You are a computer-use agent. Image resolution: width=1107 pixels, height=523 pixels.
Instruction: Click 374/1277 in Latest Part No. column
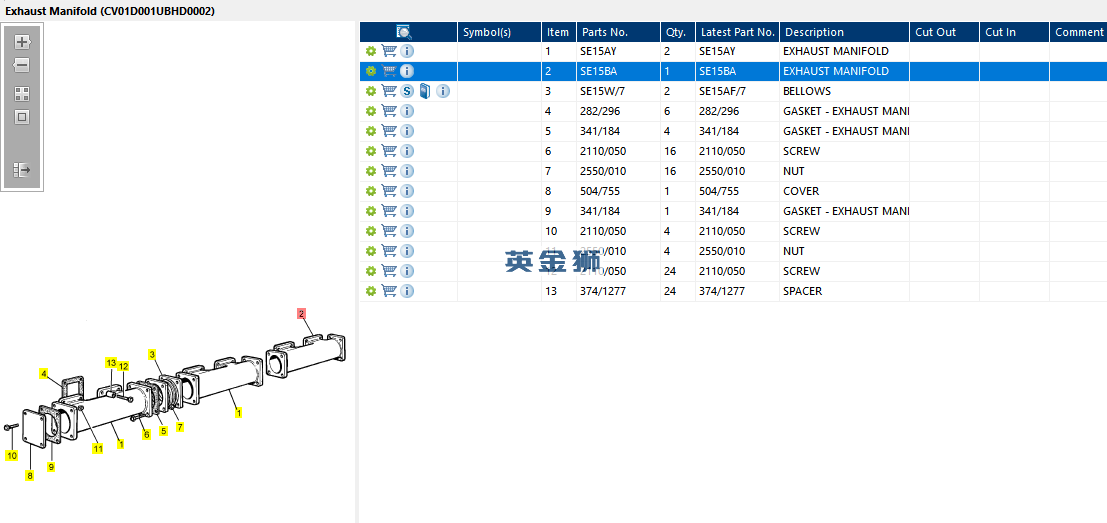(x=722, y=291)
